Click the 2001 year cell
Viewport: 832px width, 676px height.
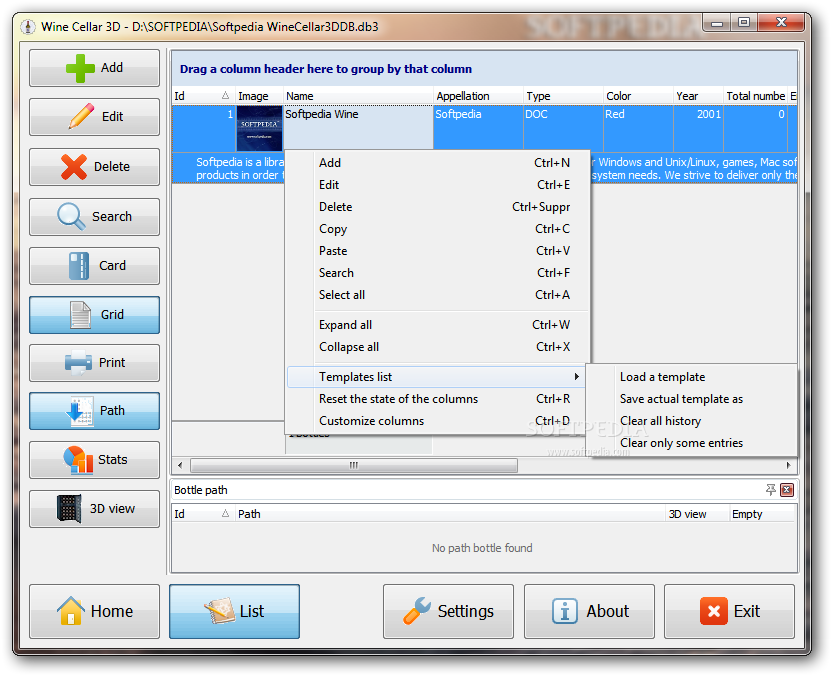[699, 128]
